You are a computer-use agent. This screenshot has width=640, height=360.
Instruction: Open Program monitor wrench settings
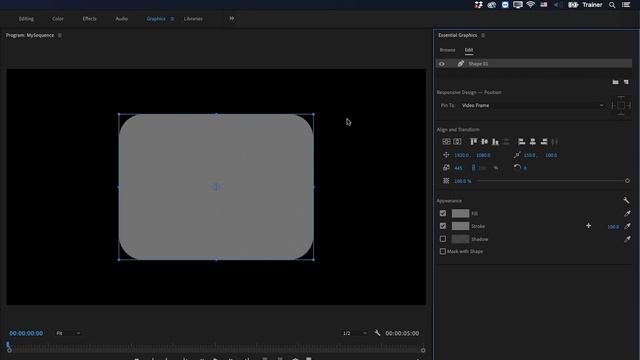(x=377, y=333)
